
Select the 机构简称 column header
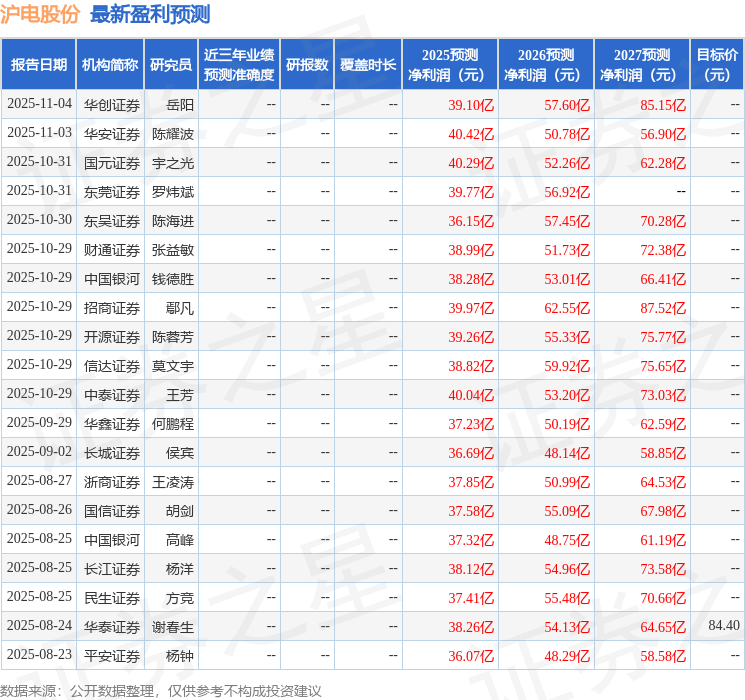click(110, 65)
